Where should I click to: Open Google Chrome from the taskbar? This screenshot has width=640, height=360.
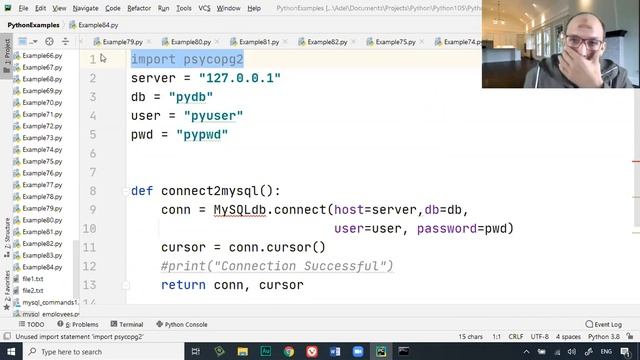point(289,351)
